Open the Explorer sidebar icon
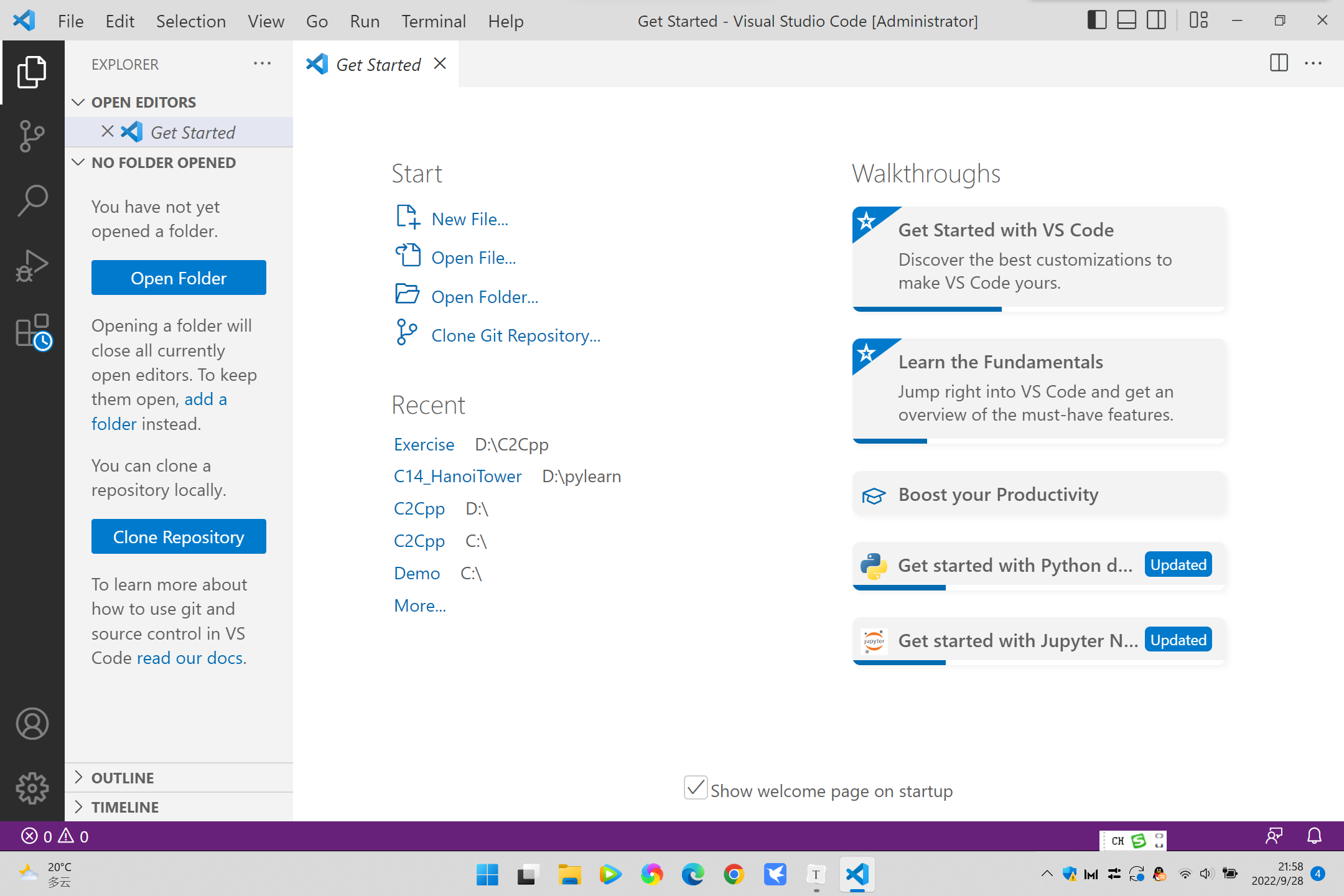 (32, 72)
